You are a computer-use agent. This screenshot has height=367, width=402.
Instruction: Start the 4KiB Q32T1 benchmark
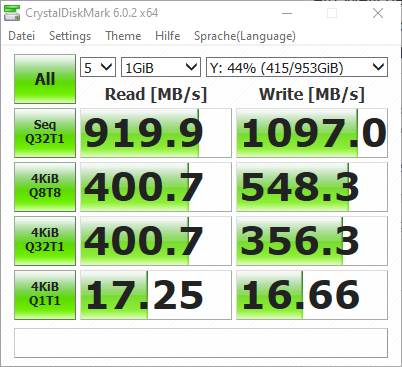pos(45,241)
